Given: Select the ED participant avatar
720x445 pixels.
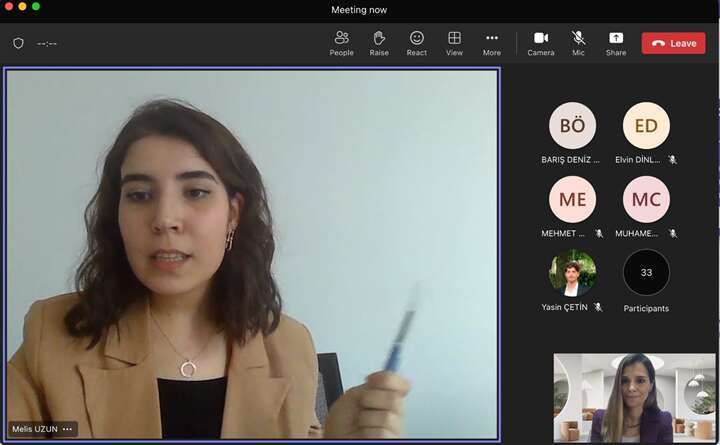Looking at the screenshot, I should point(646,126).
